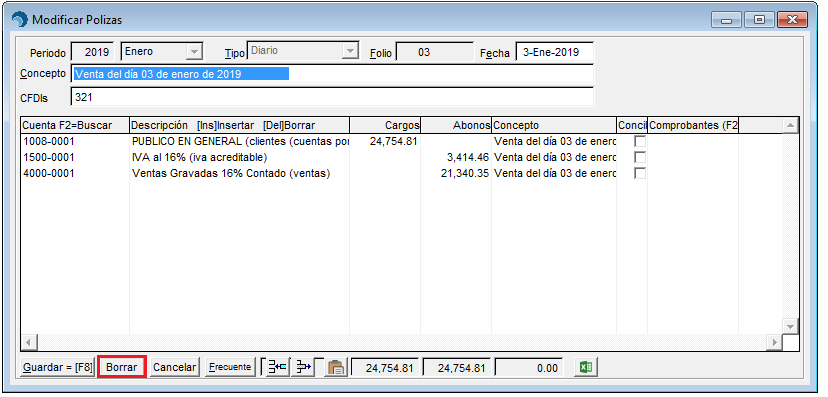Click the paste clipboard icon

pos(336,367)
